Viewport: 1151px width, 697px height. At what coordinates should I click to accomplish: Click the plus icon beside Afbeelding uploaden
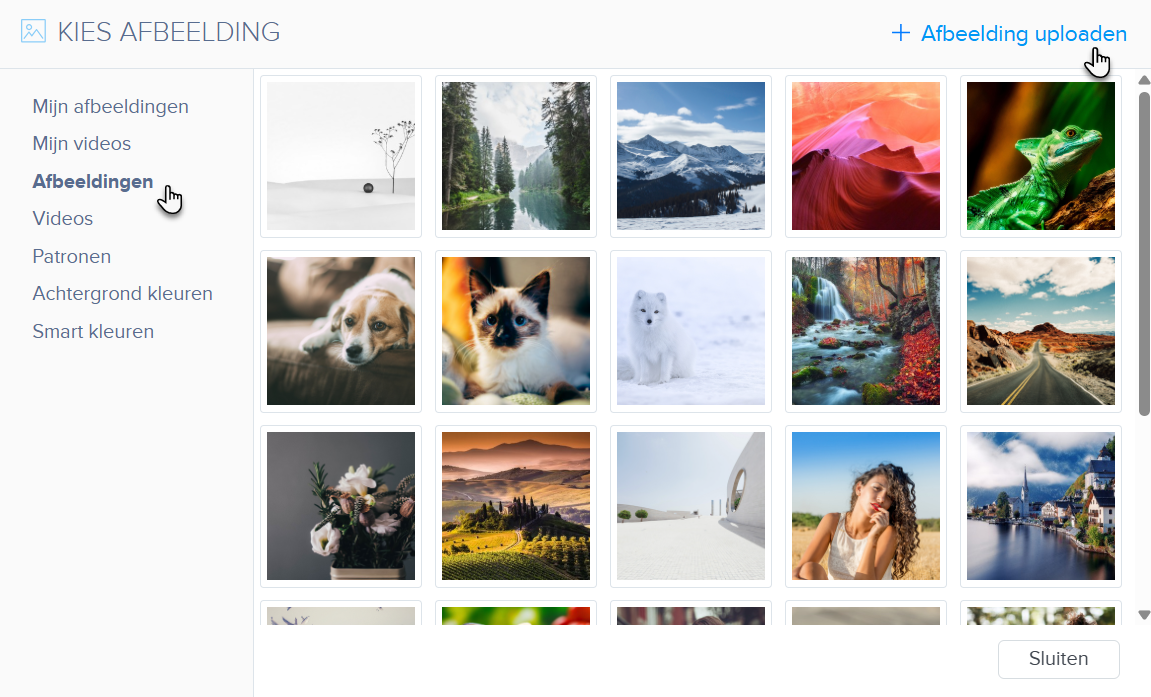[x=901, y=33]
